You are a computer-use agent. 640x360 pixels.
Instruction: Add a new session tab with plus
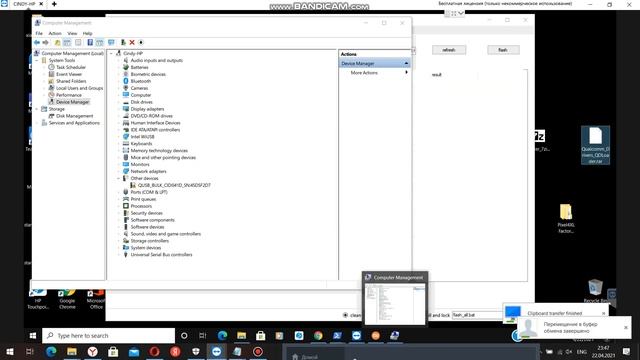[54, 4]
